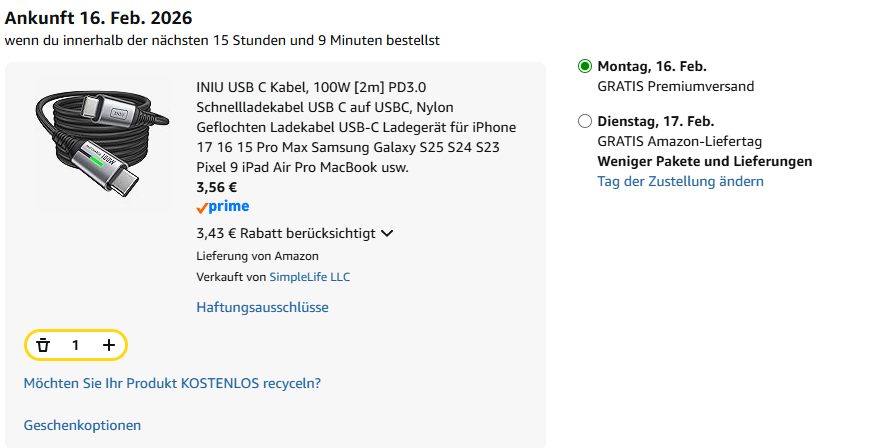Click the GRATIS Amazon-Liefertag label

click(x=680, y=142)
